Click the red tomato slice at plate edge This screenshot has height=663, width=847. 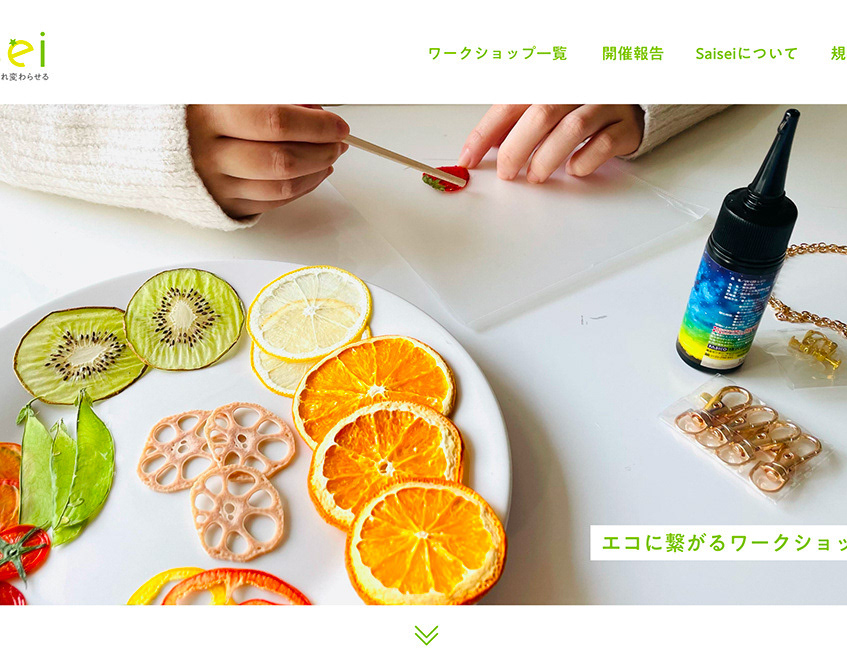click(x=22, y=553)
